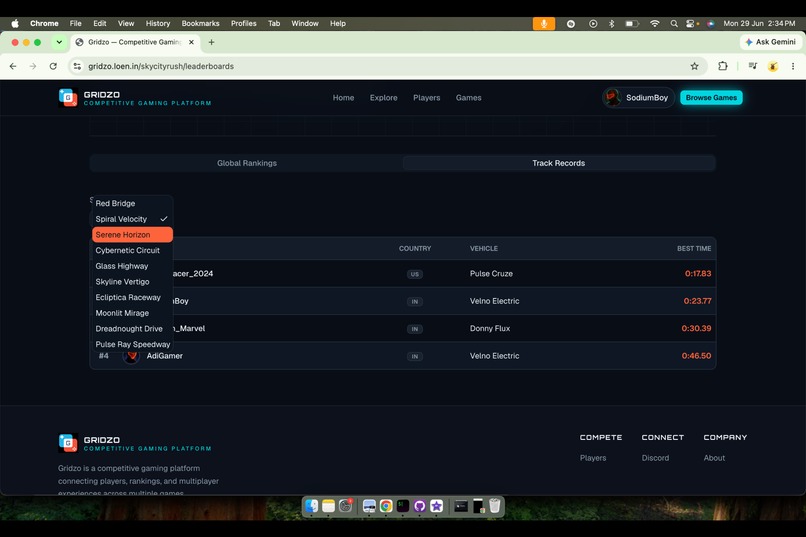The image size is (806, 537).
Task: Click the Browse Games button
Action: click(711, 98)
